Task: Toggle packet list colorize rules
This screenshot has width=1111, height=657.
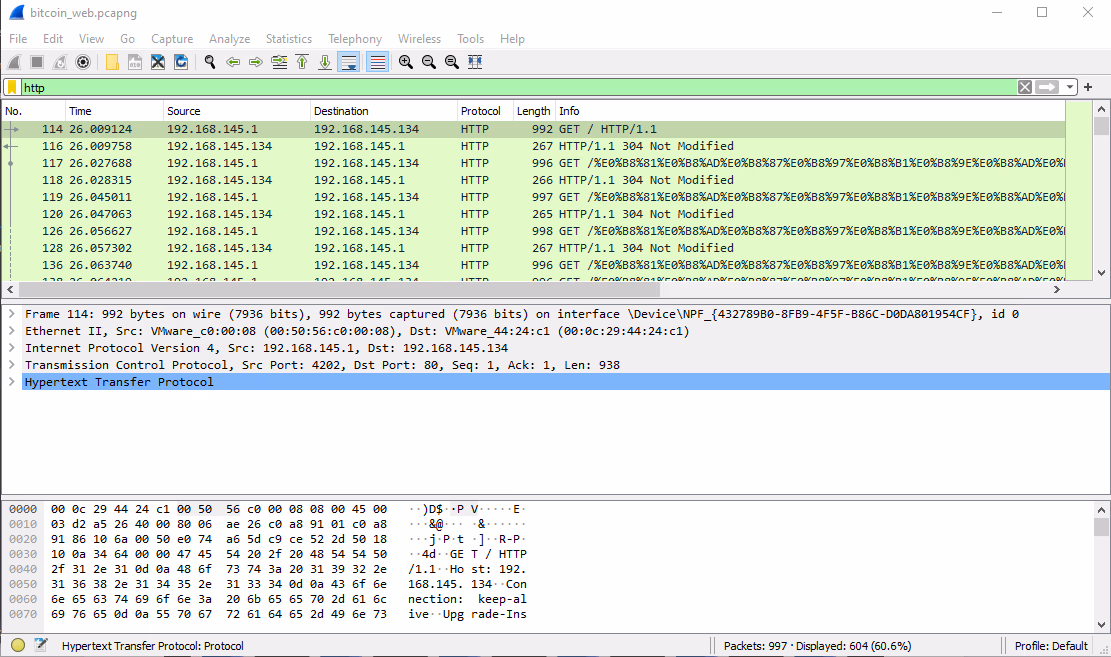Action: [378, 62]
